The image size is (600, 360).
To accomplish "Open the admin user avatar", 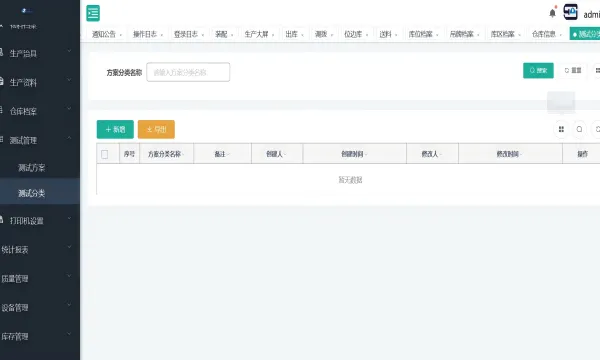I will 570,12.
